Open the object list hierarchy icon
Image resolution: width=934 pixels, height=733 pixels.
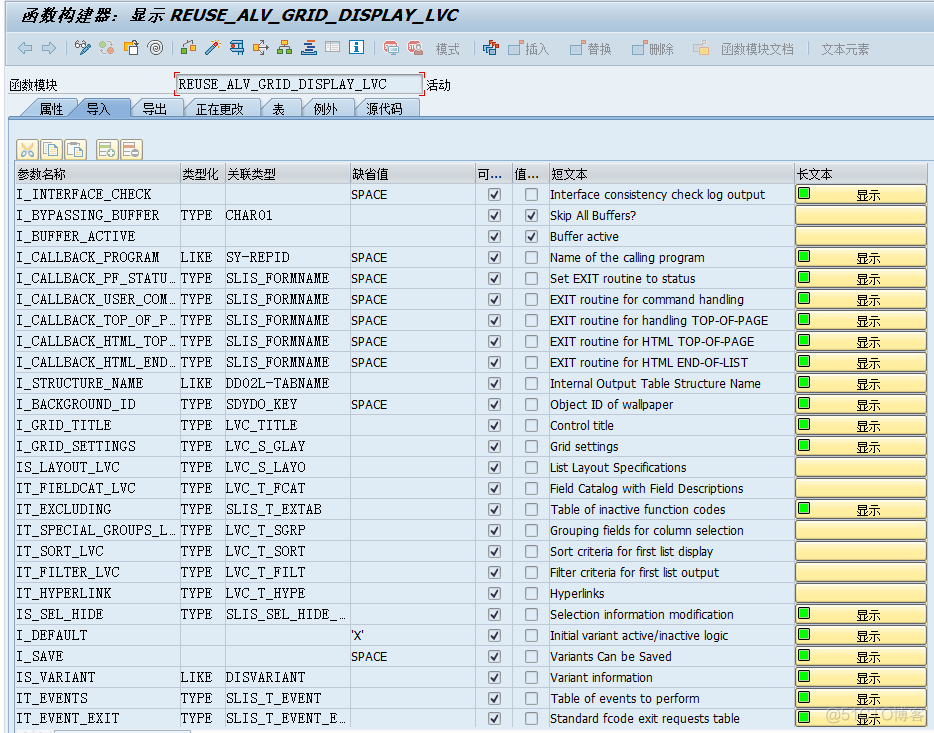click(x=285, y=48)
